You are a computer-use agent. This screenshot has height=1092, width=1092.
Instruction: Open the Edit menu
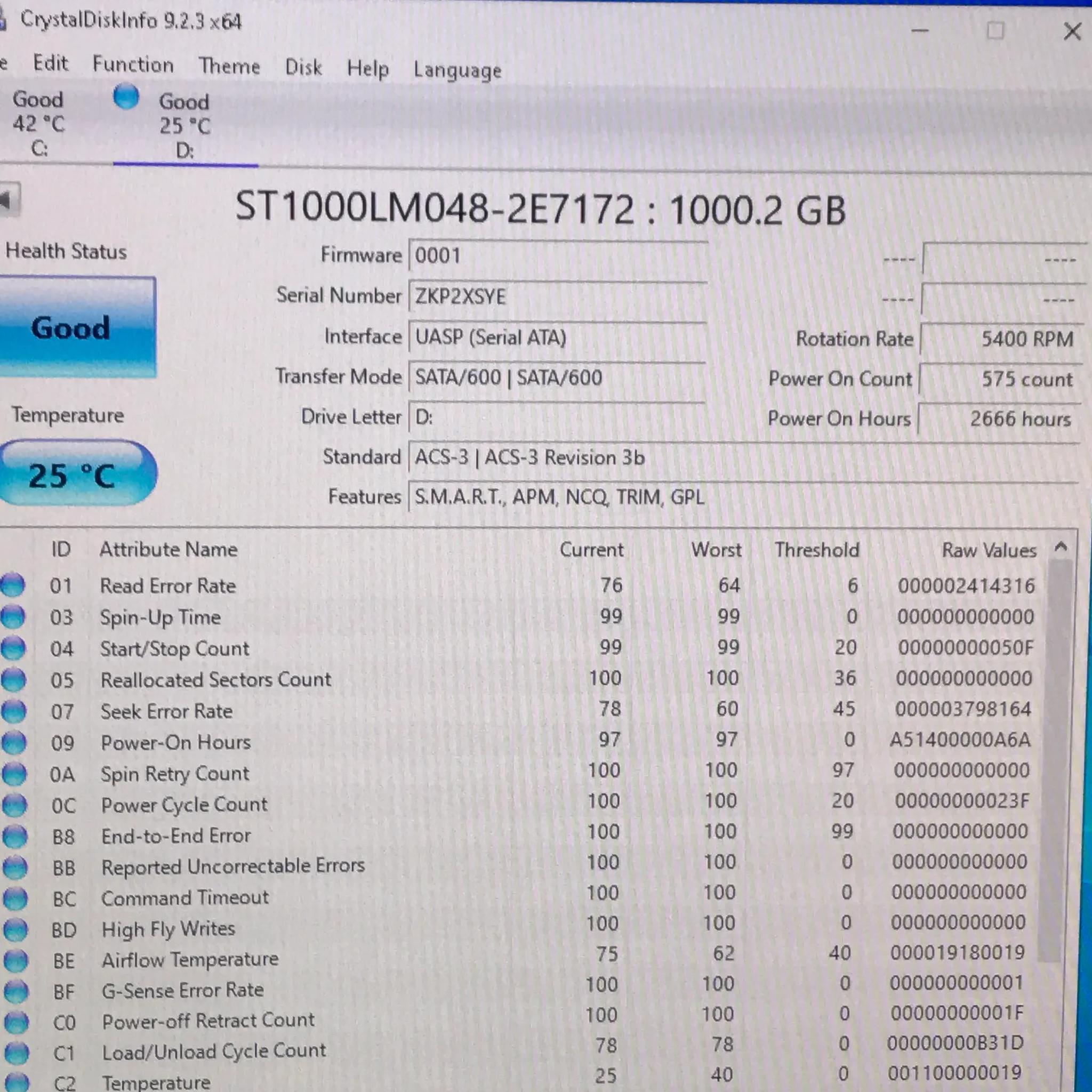click(x=51, y=63)
